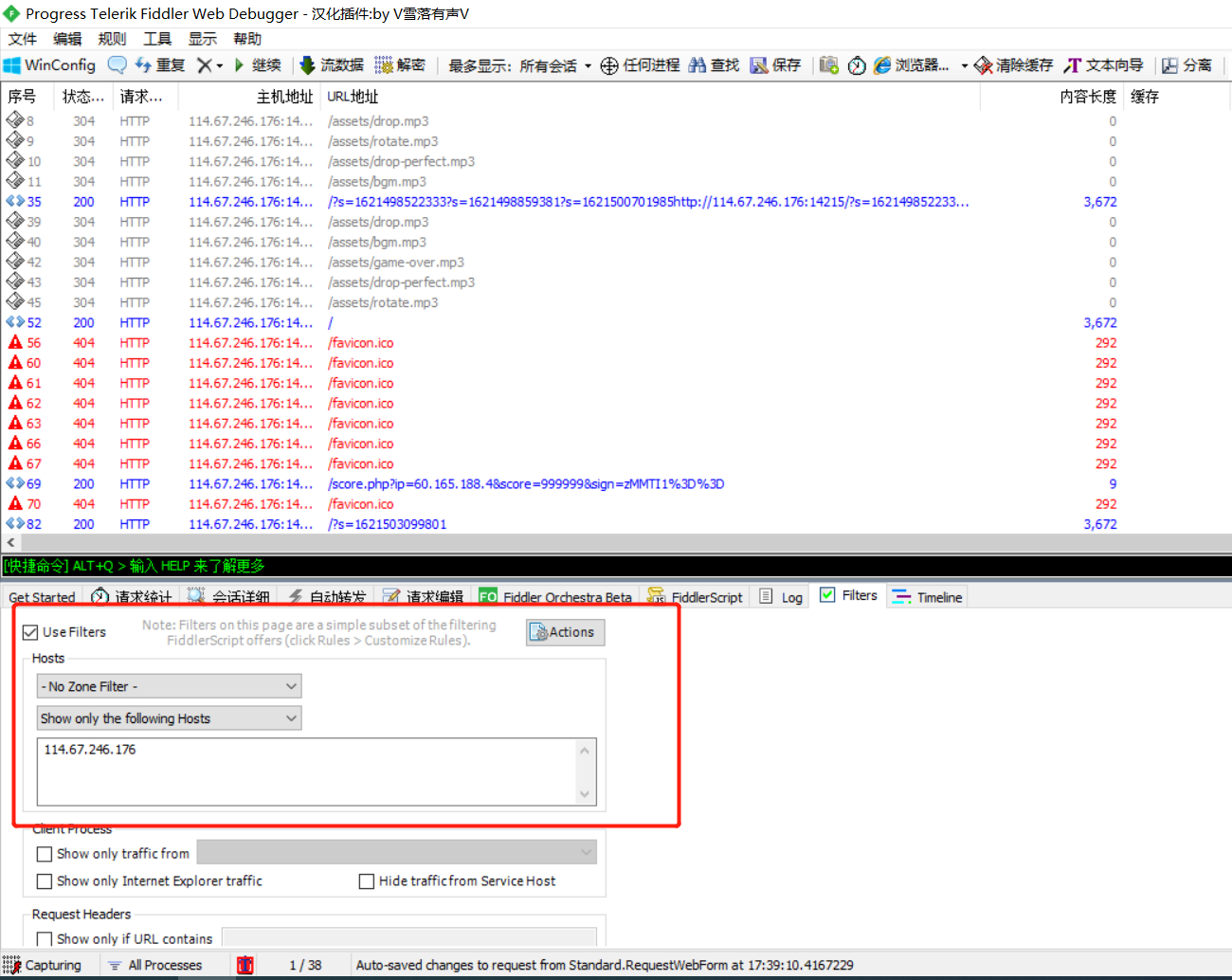Open the 请求编辑 Composer tab
Screen dimensions: 1232x980
tap(424, 597)
